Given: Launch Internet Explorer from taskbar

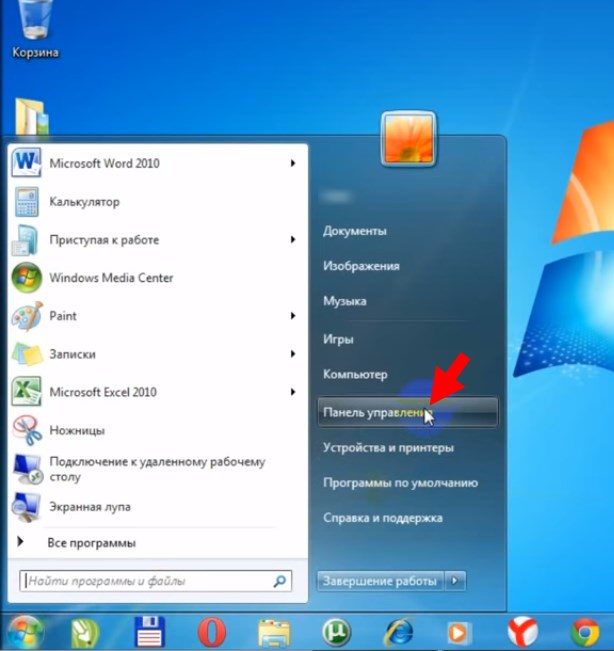Looking at the screenshot, I should pos(399,633).
